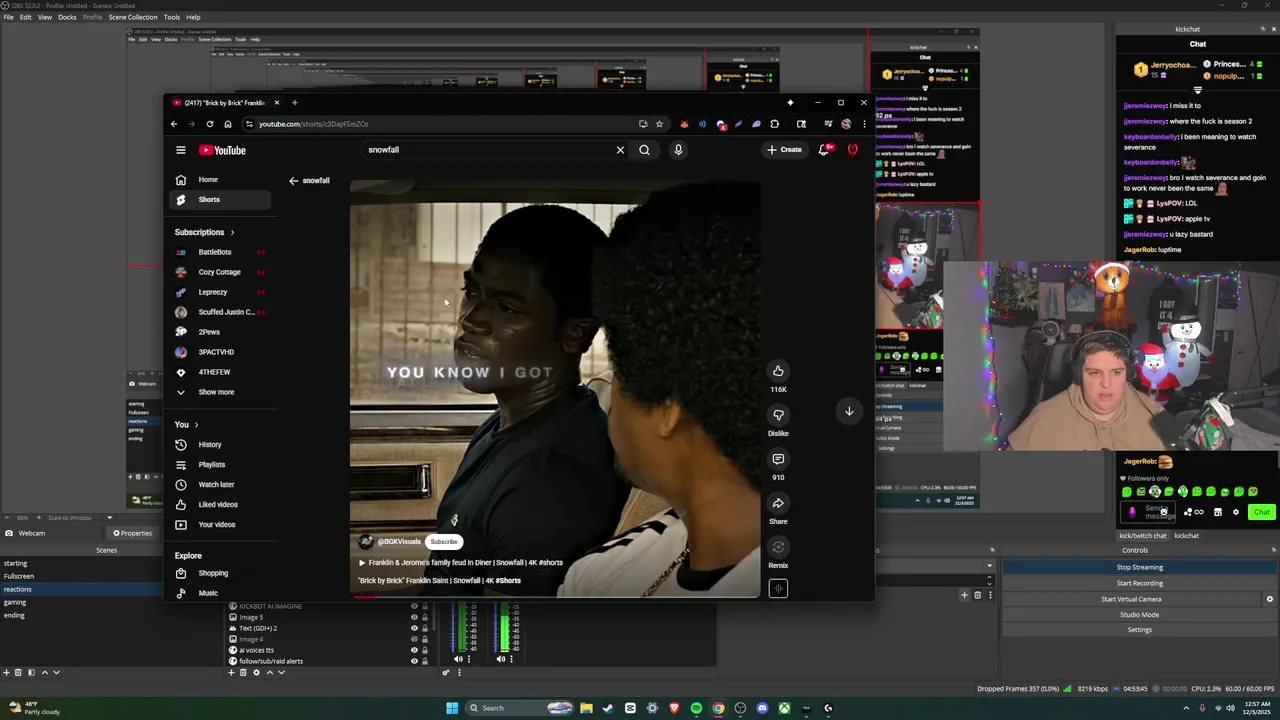The image size is (1280, 720).
Task: Go back using the arrow beside snowfall
Action: pos(293,181)
